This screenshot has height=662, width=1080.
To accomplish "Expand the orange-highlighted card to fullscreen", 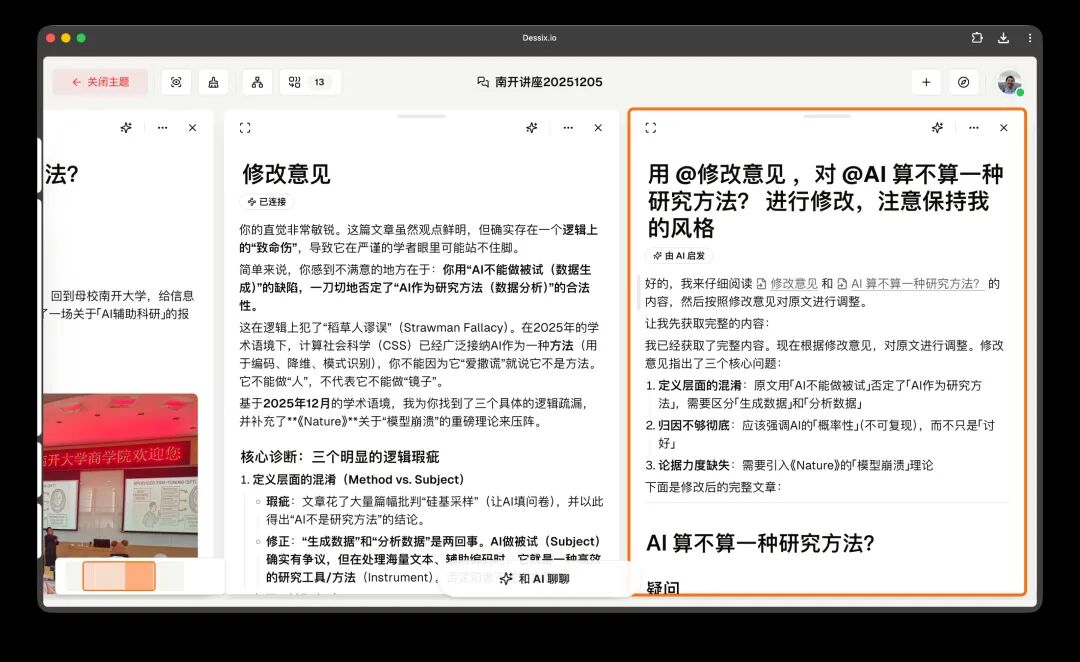I will click(651, 127).
